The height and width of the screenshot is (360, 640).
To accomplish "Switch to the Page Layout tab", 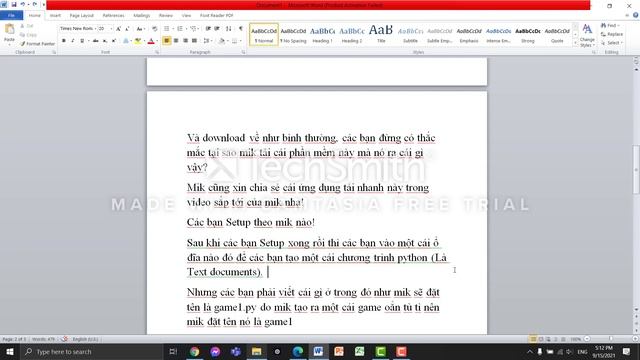I will pyautogui.click(x=82, y=15).
